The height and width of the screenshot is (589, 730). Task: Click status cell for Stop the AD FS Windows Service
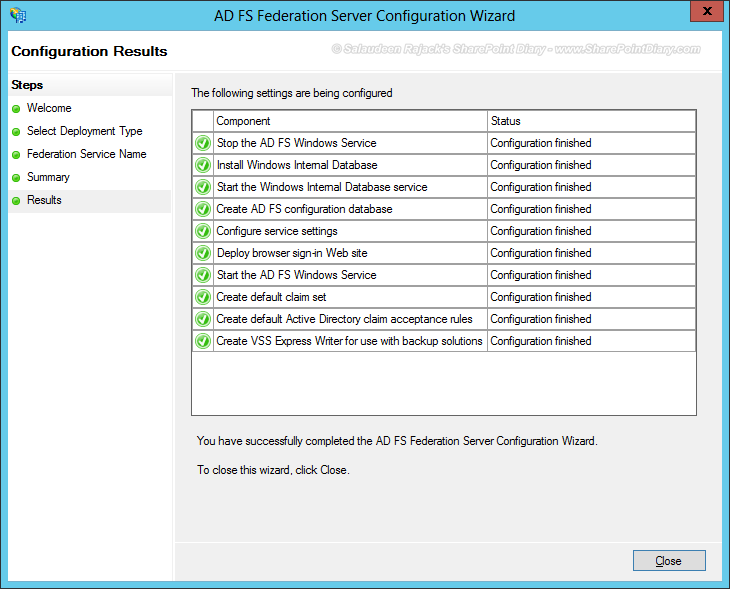pos(592,143)
